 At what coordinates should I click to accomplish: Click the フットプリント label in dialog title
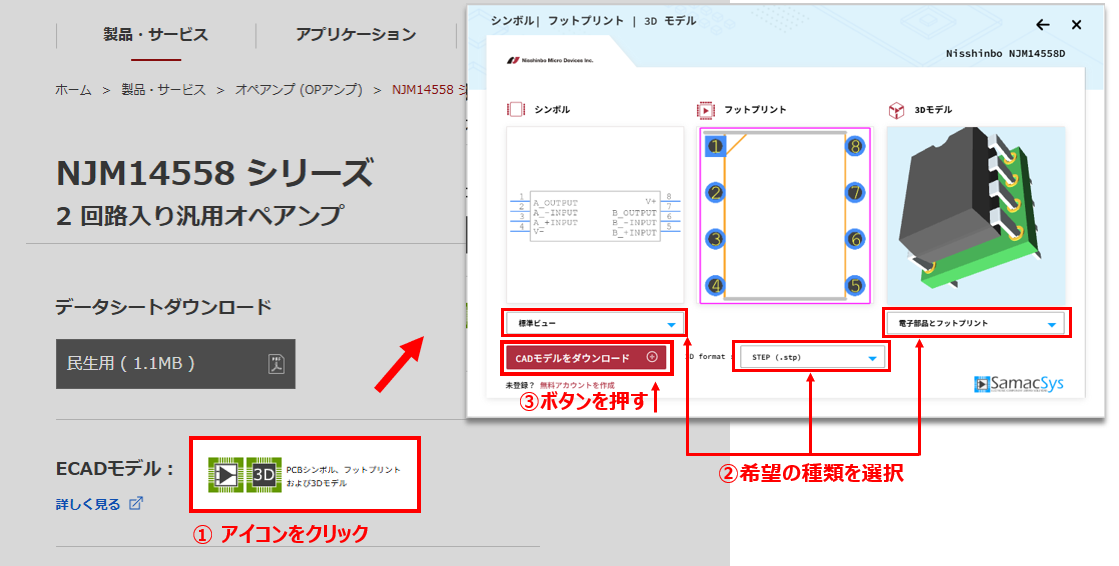(x=585, y=21)
